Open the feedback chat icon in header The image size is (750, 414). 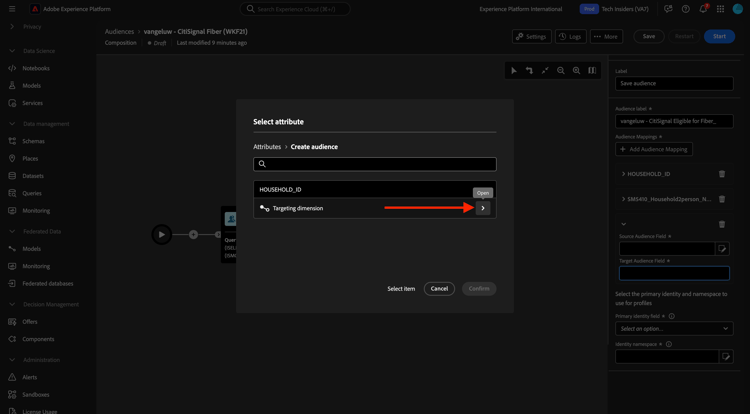(x=668, y=9)
